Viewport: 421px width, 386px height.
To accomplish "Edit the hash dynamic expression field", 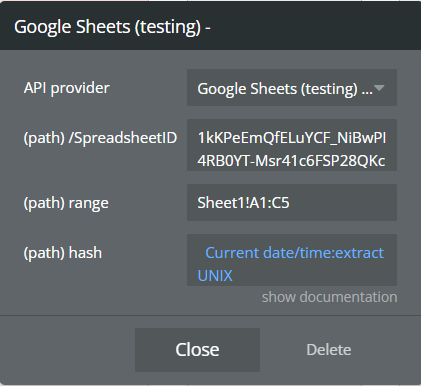I will click(x=292, y=260).
